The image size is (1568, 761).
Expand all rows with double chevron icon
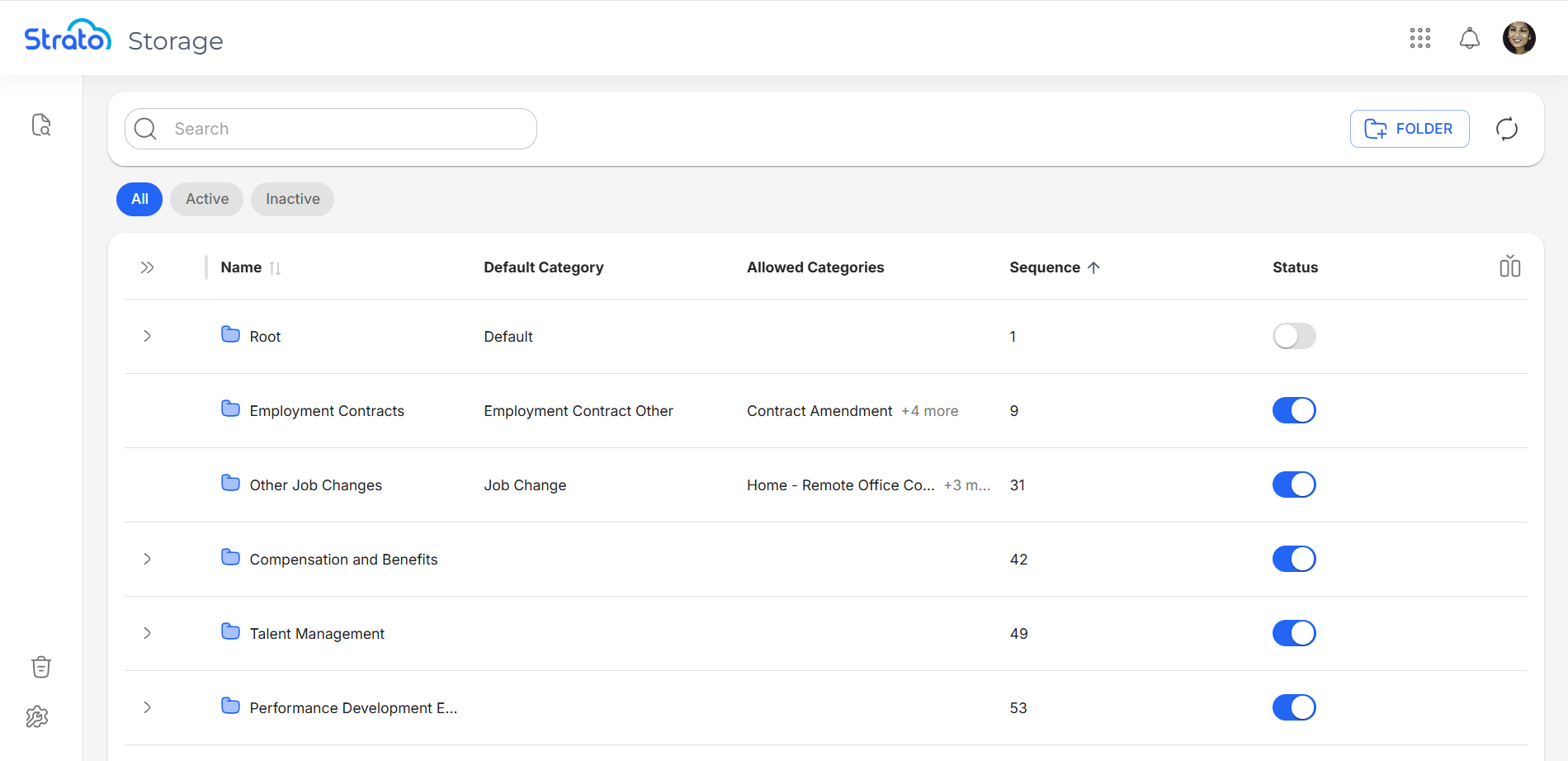(x=147, y=267)
